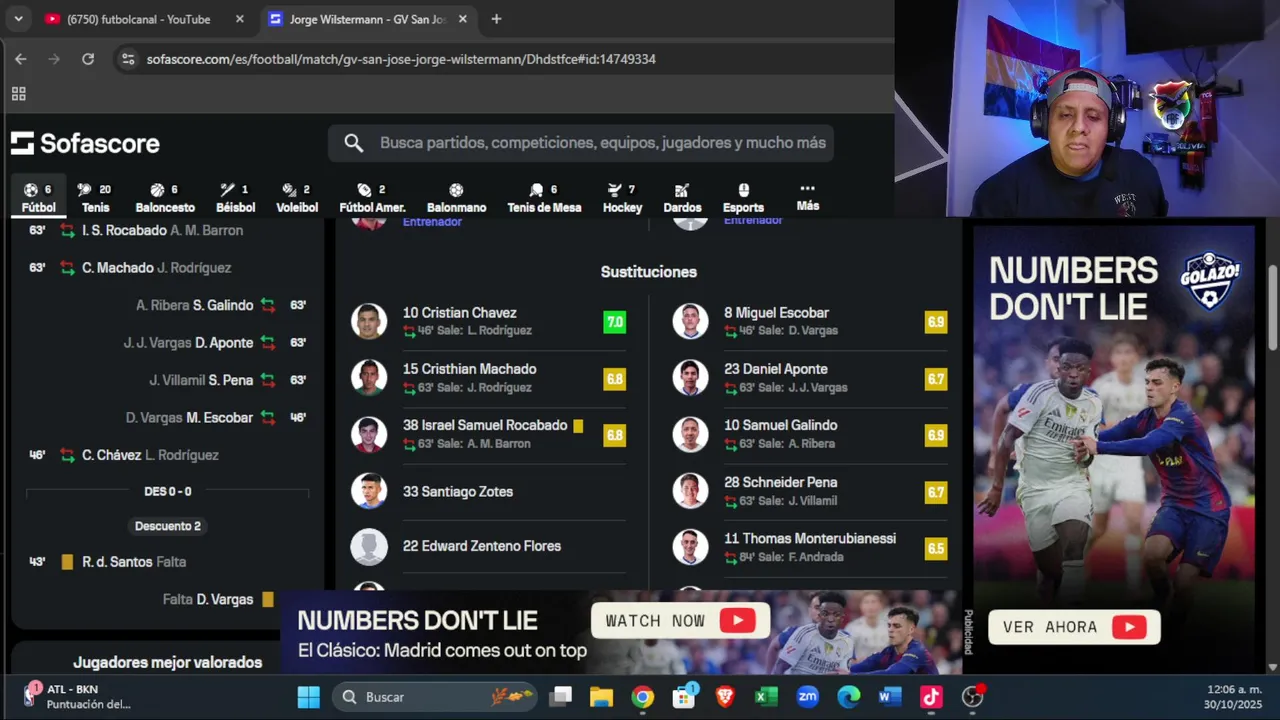Open Edward Zenteno Flores player row
1280x720 pixels.
tap(489, 546)
